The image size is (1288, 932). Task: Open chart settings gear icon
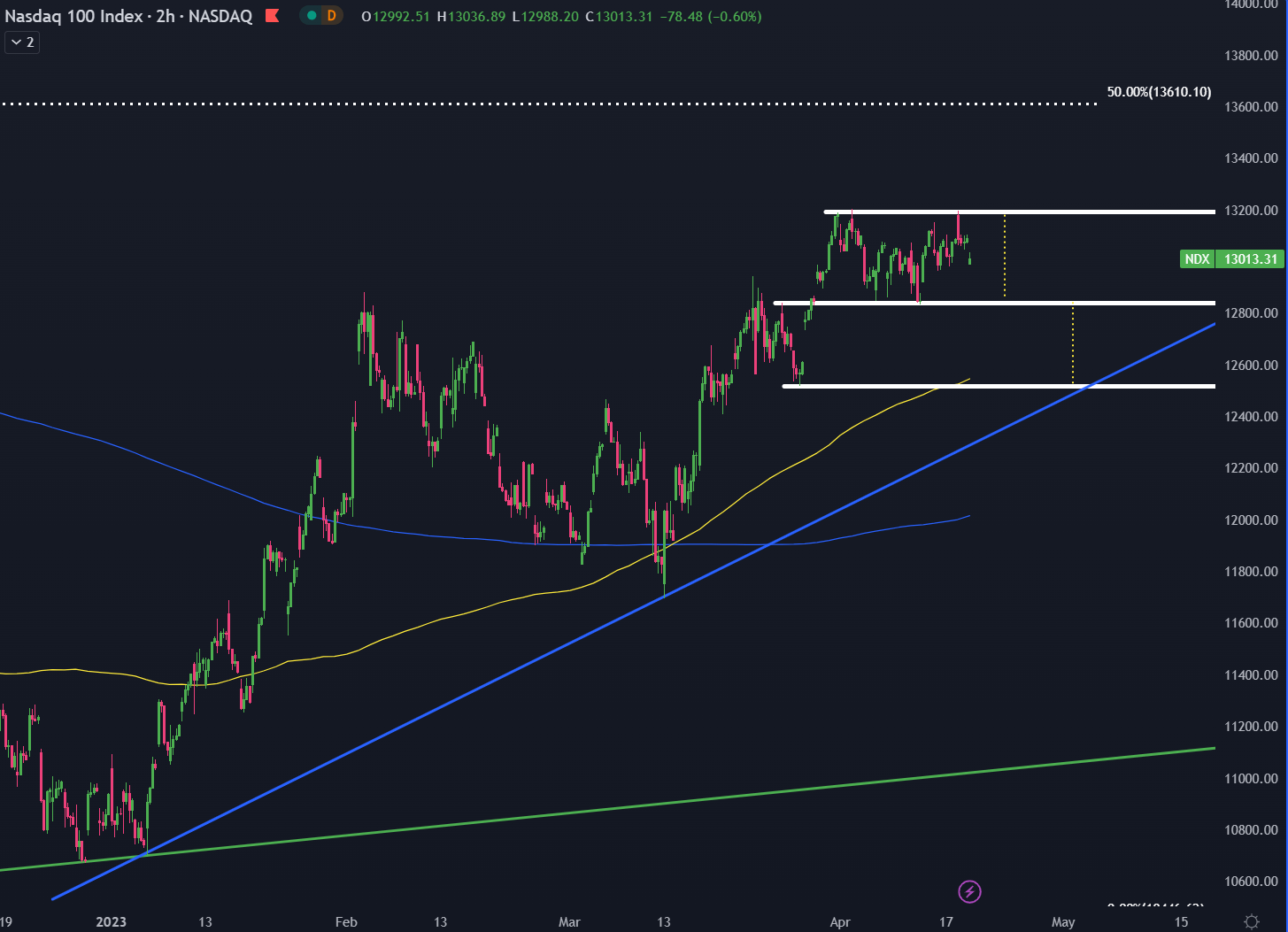click(x=1251, y=921)
